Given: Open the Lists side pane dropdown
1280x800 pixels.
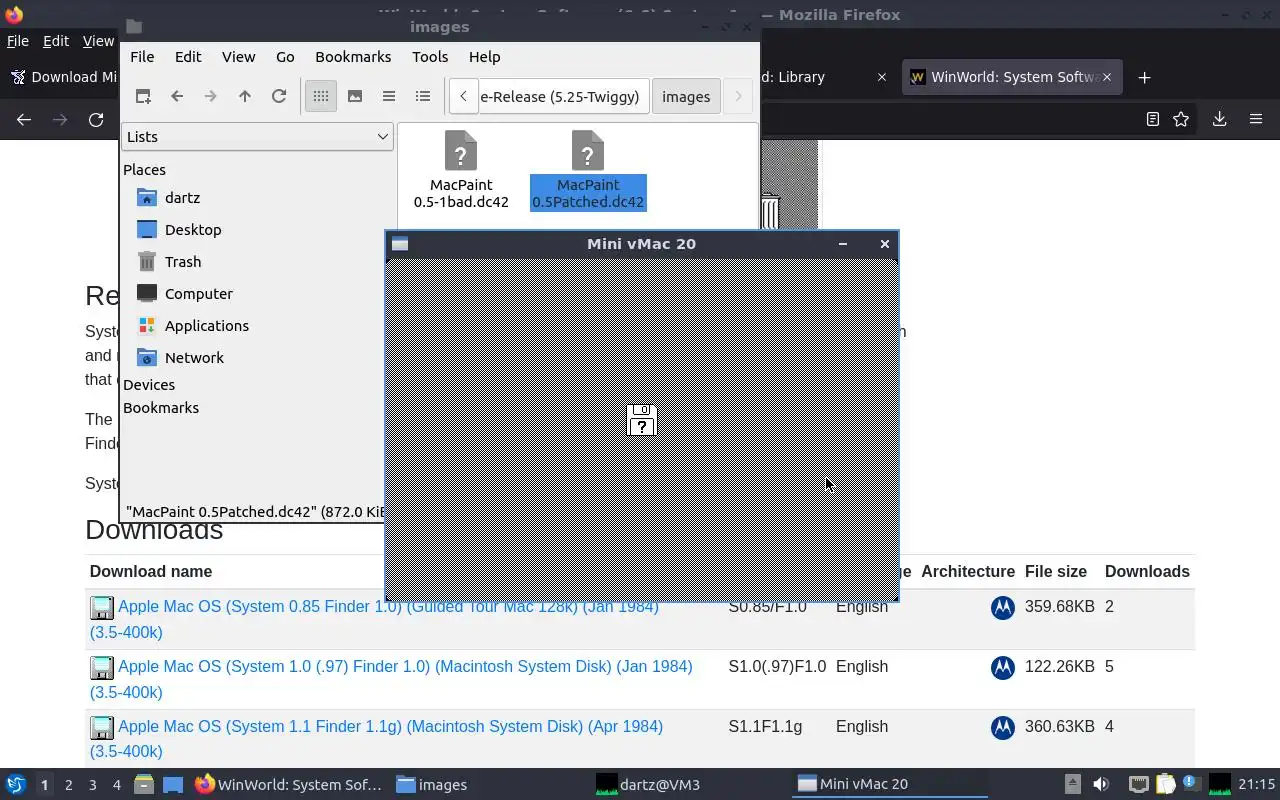Looking at the screenshot, I should coord(257,137).
